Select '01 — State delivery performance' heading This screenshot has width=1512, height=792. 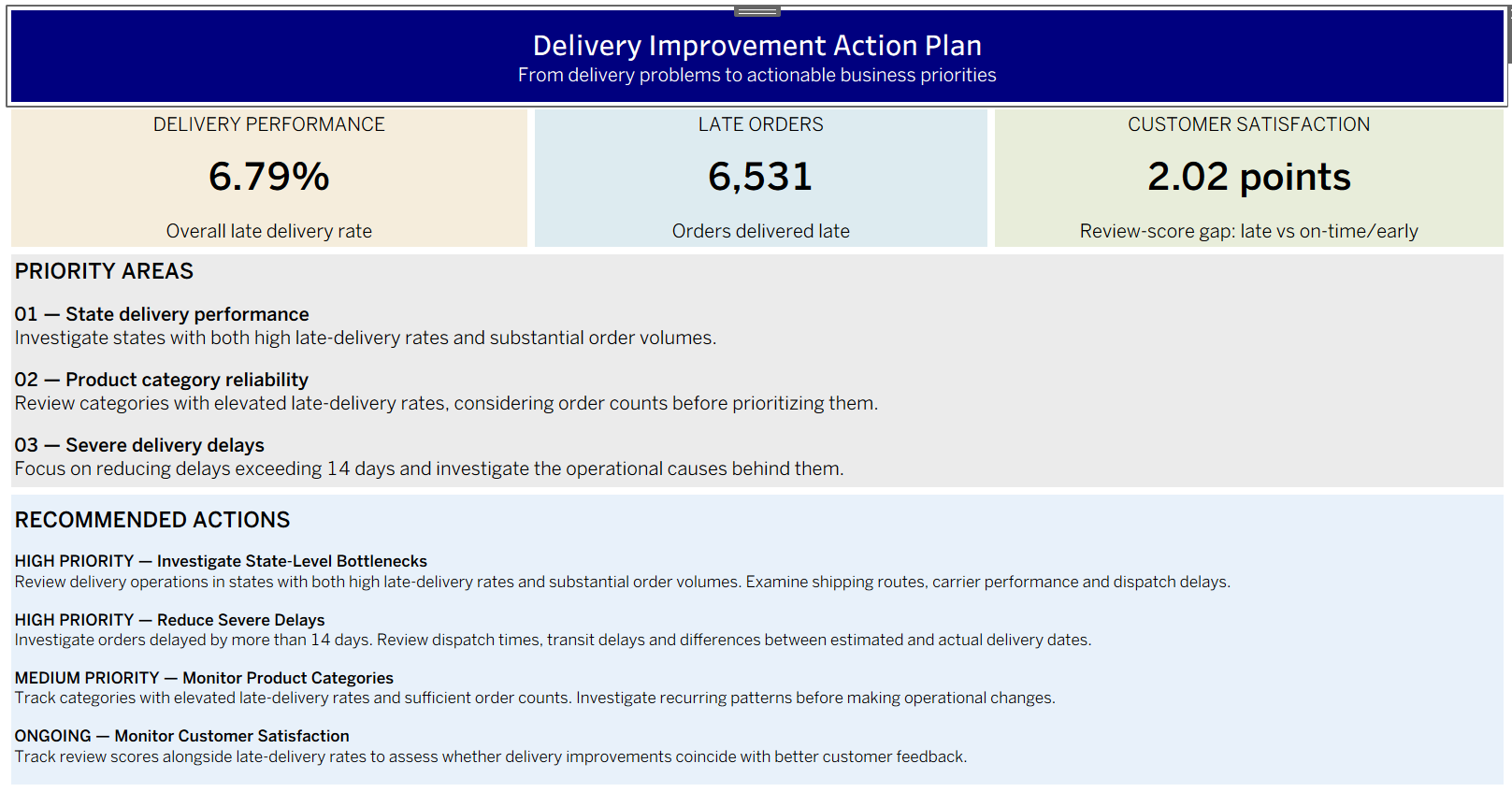[162, 314]
